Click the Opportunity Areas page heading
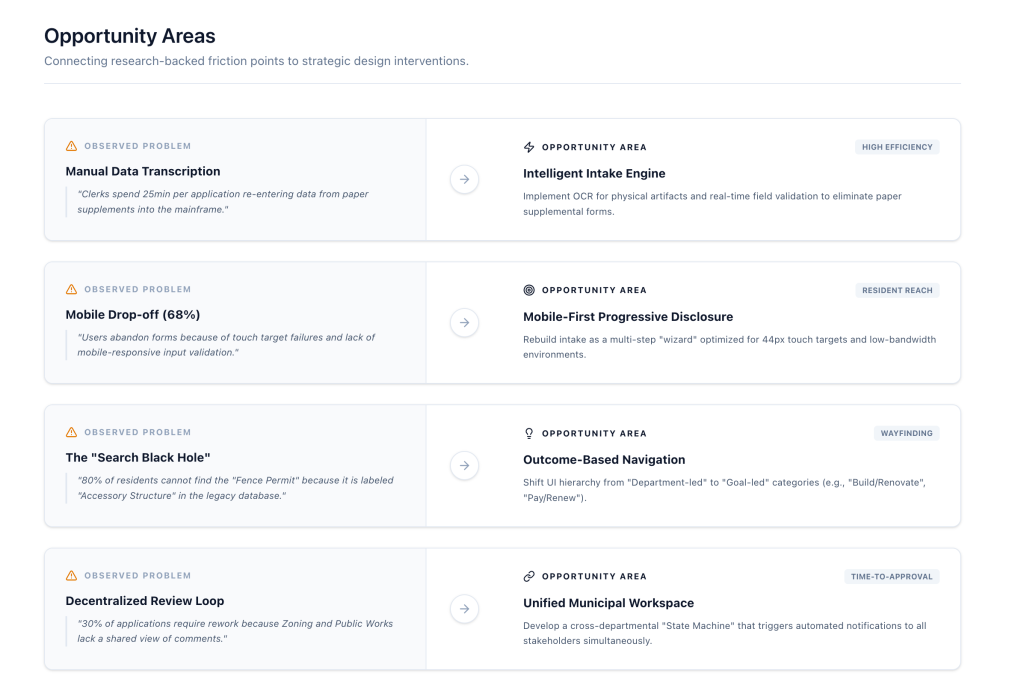Viewport: 1024px width, 700px height. pyautogui.click(x=129, y=36)
